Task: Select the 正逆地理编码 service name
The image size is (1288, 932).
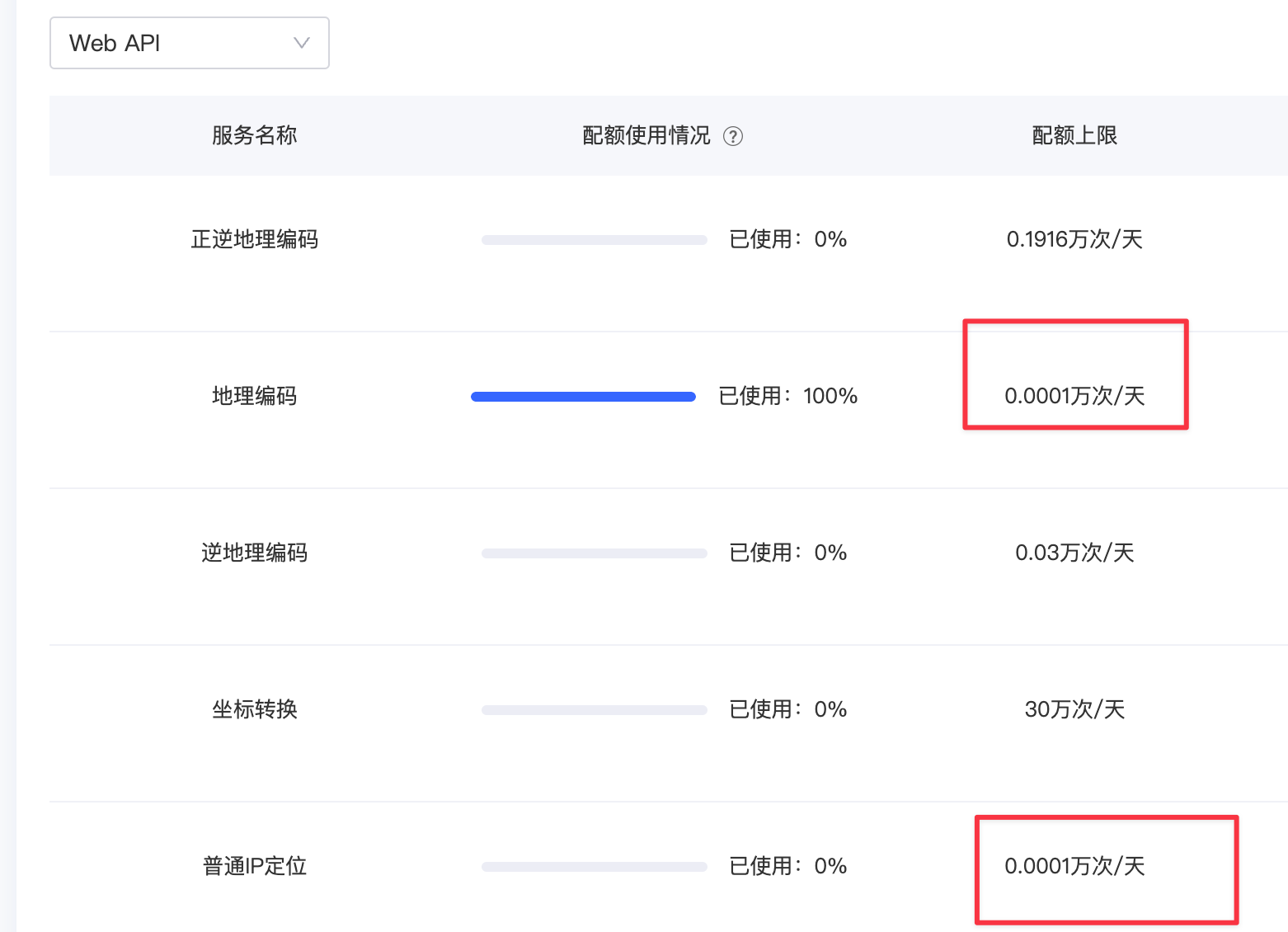Action: point(254,239)
